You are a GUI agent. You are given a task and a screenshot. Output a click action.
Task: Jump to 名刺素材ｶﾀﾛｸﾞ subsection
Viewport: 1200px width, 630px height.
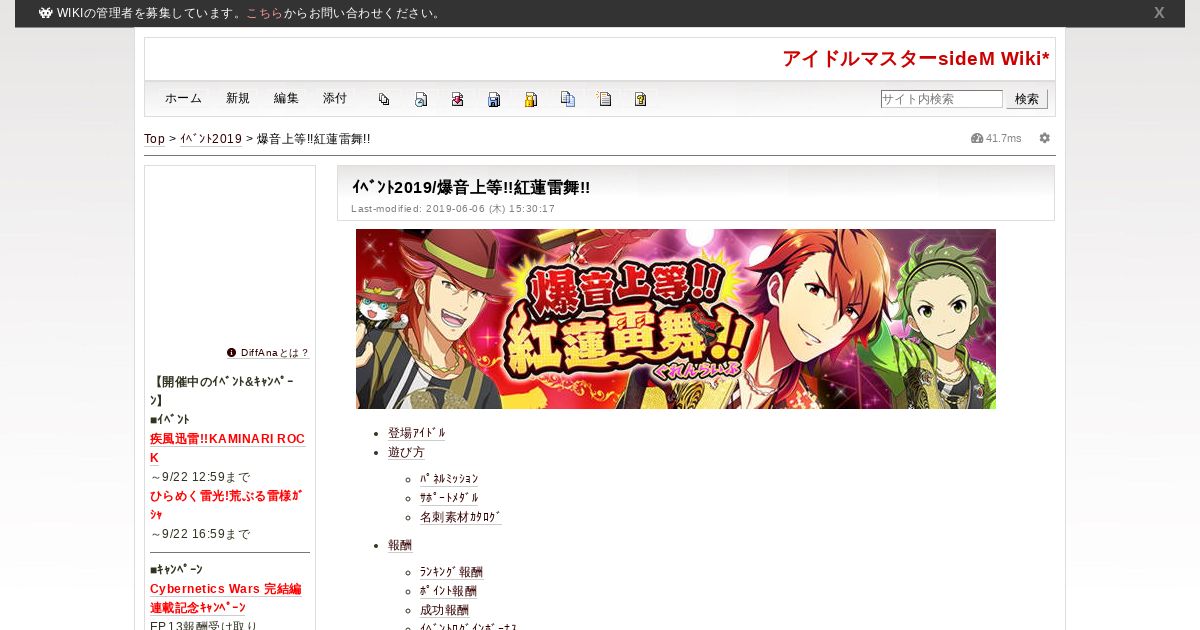pos(461,517)
